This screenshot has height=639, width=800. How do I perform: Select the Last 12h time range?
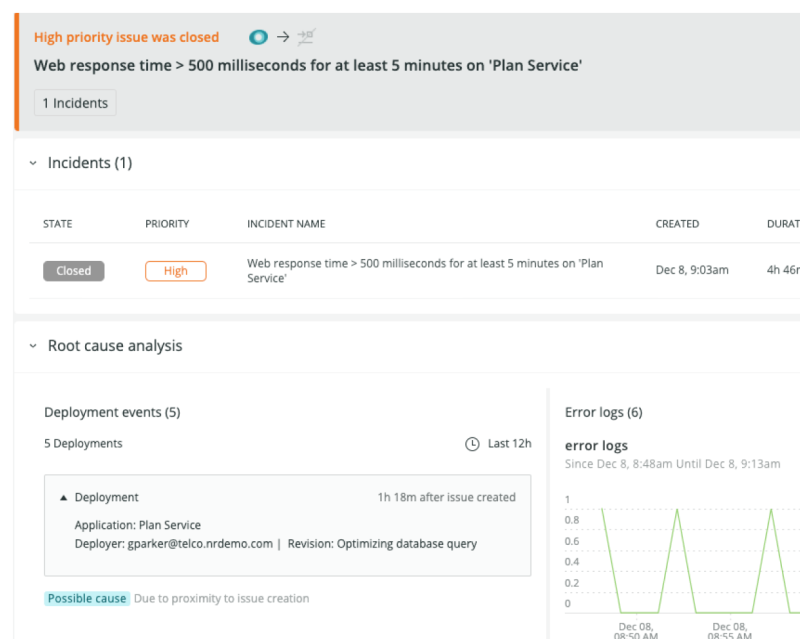pyautogui.click(x=509, y=444)
